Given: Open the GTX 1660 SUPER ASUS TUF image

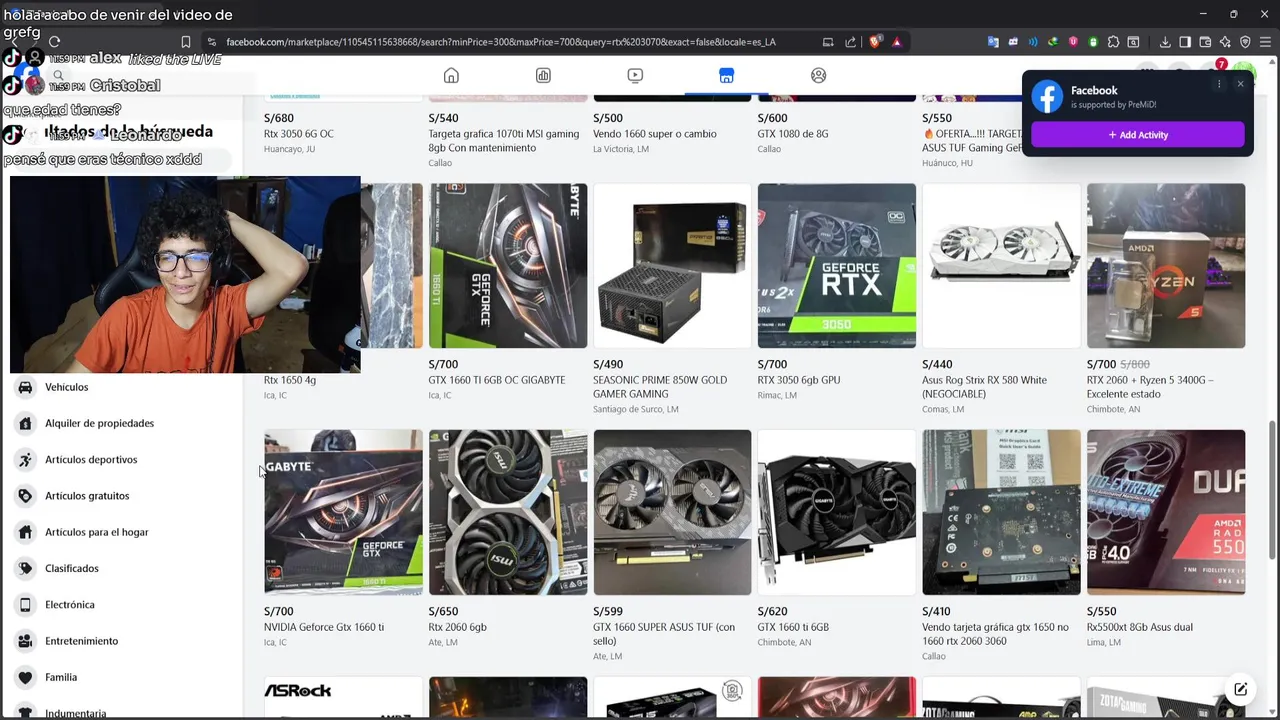Looking at the screenshot, I should click(672, 512).
